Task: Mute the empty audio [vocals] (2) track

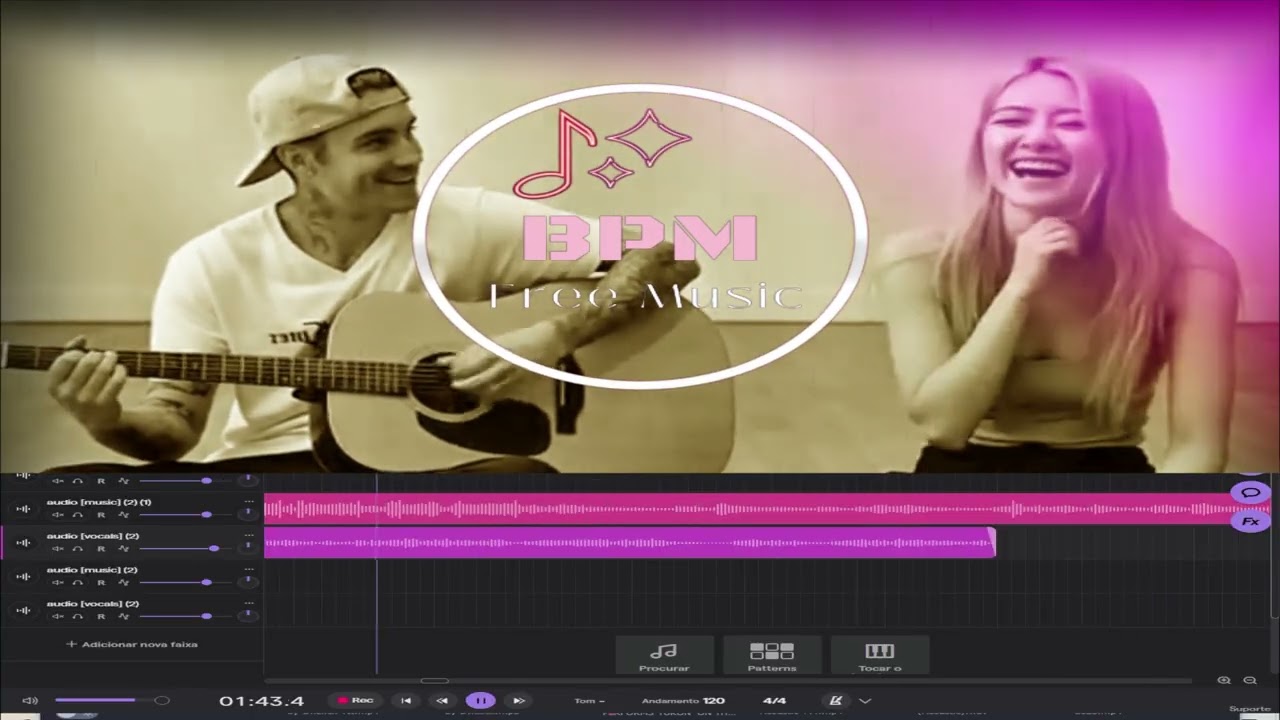Action: [x=57, y=617]
